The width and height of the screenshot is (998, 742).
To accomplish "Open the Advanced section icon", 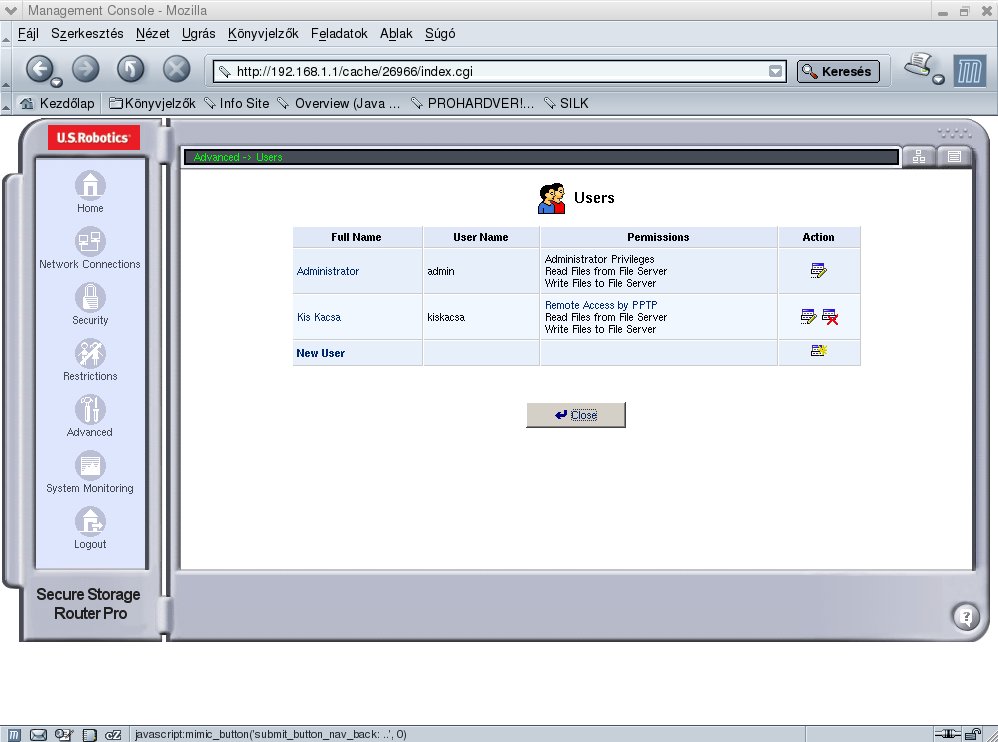I will click(90, 410).
